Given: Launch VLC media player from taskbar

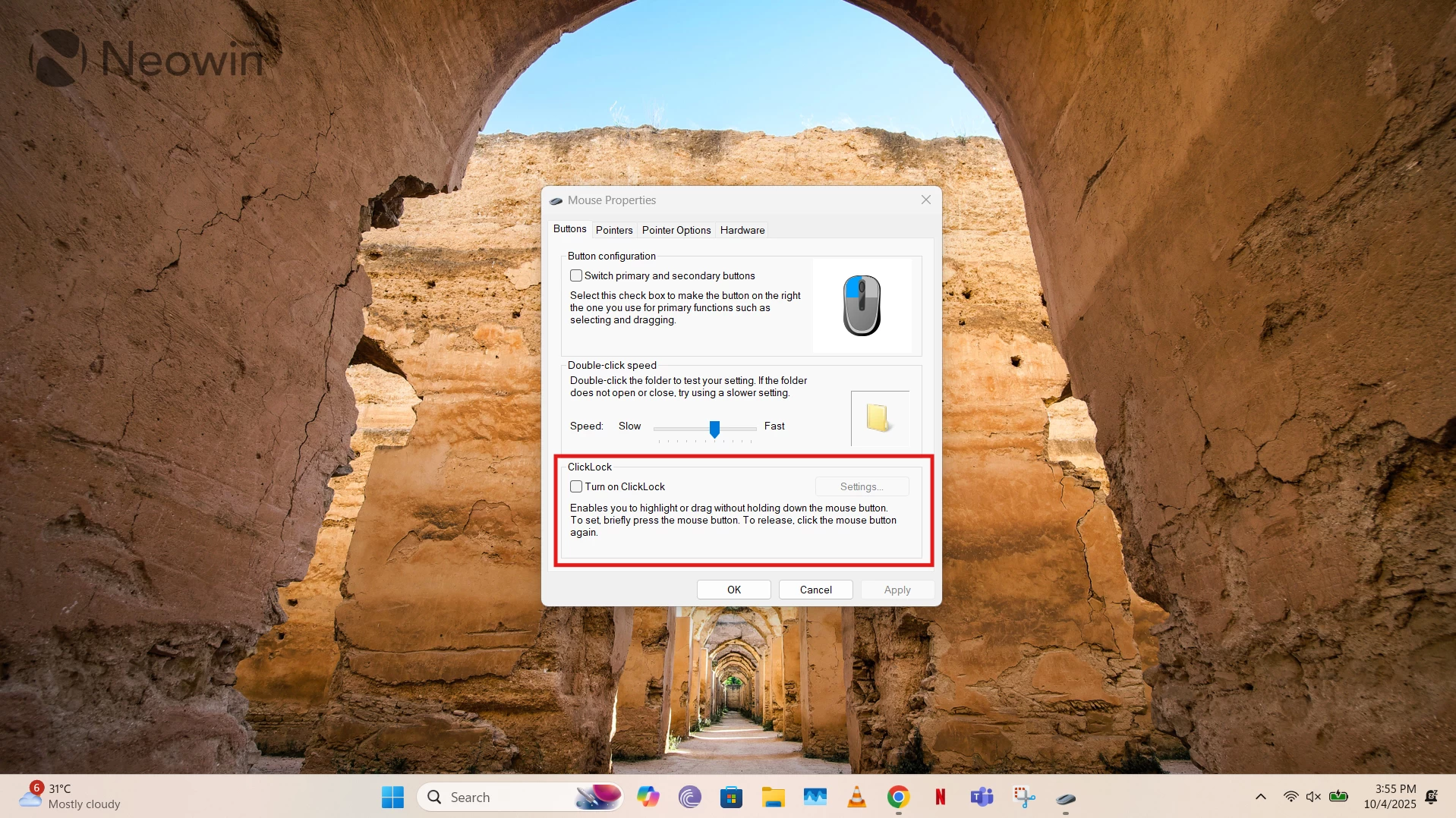Looking at the screenshot, I should [x=856, y=797].
